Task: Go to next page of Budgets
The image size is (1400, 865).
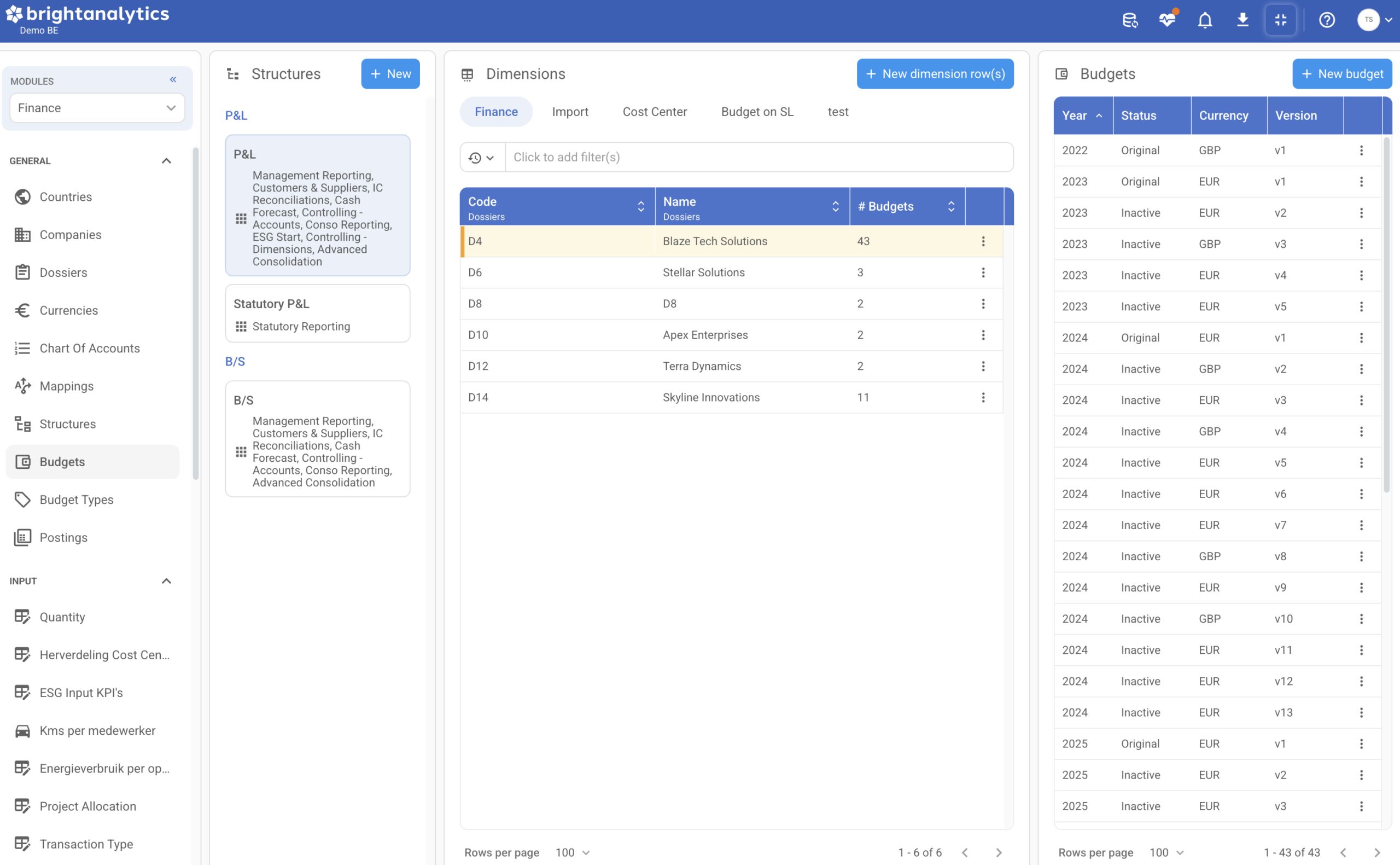Action: click(1377, 852)
